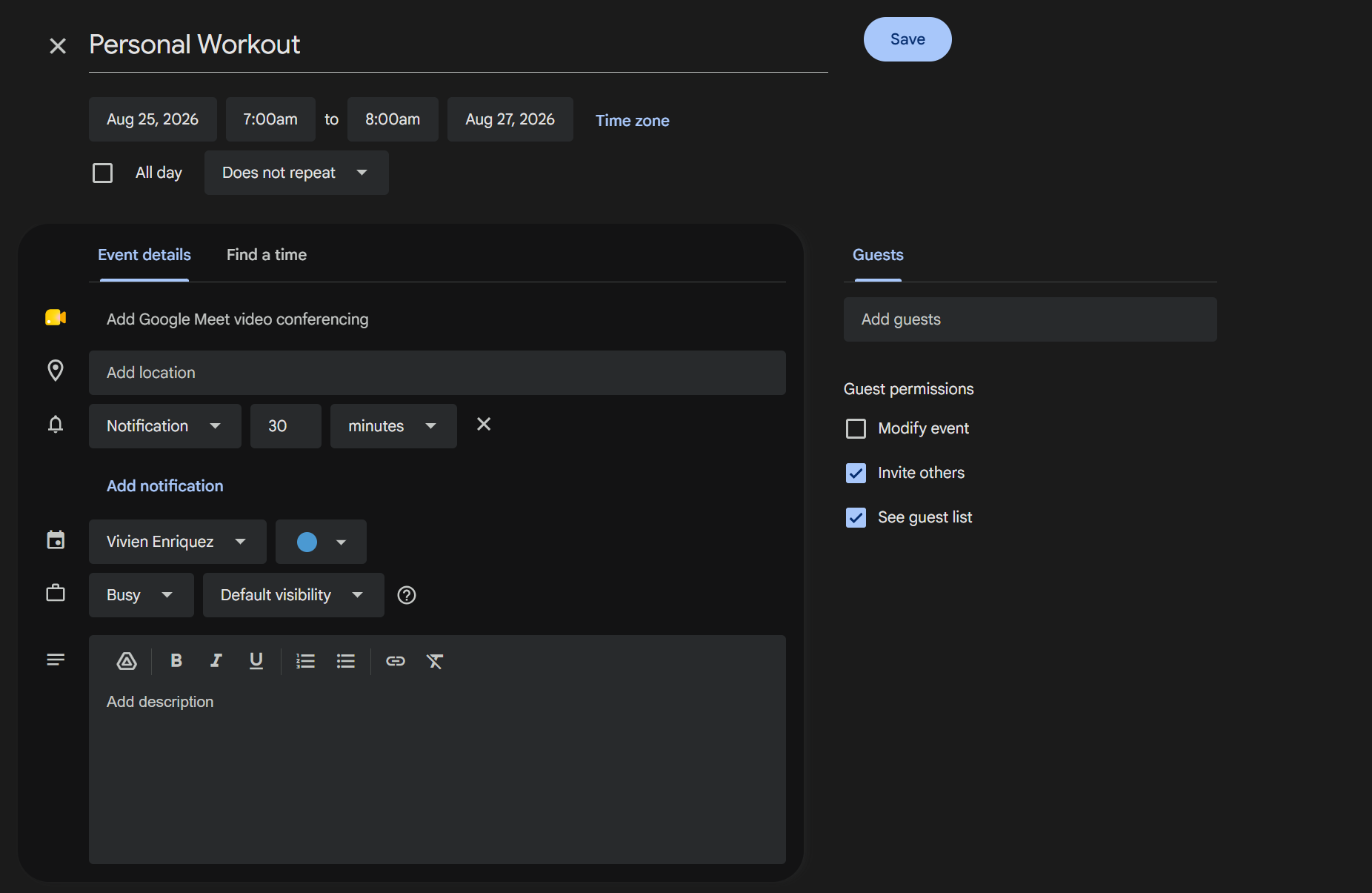This screenshot has width=1372, height=893.
Task: Click the Google Meet camera icon
Action: [x=56, y=318]
